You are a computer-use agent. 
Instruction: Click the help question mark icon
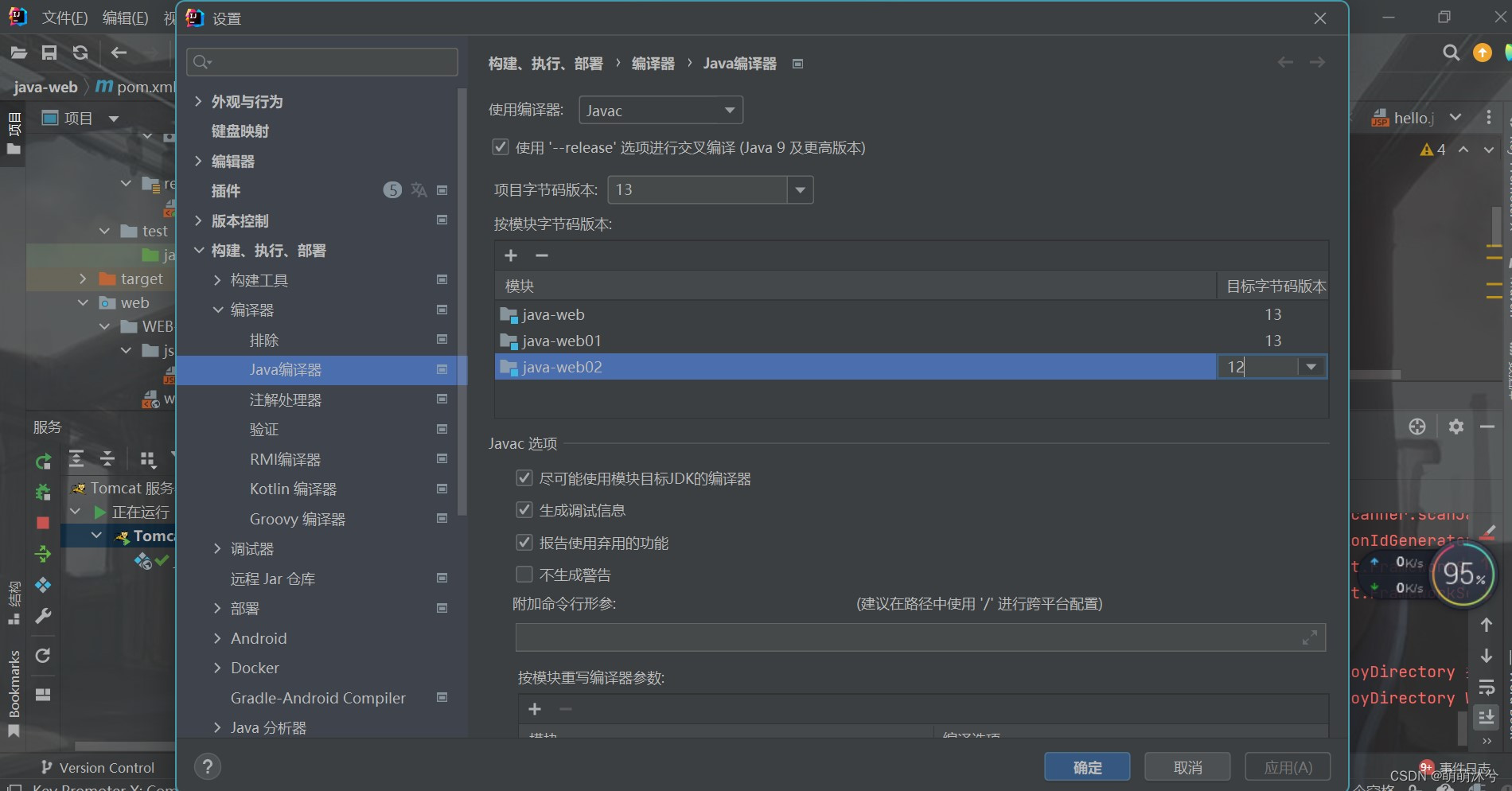click(x=208, y=766)
